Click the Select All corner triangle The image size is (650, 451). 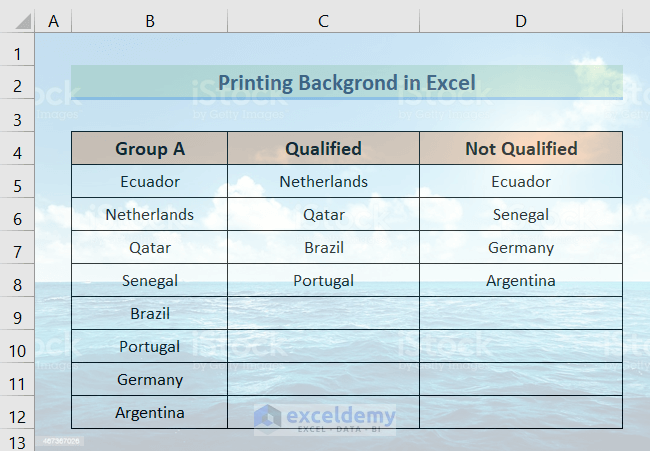click(x=17, y=21)
